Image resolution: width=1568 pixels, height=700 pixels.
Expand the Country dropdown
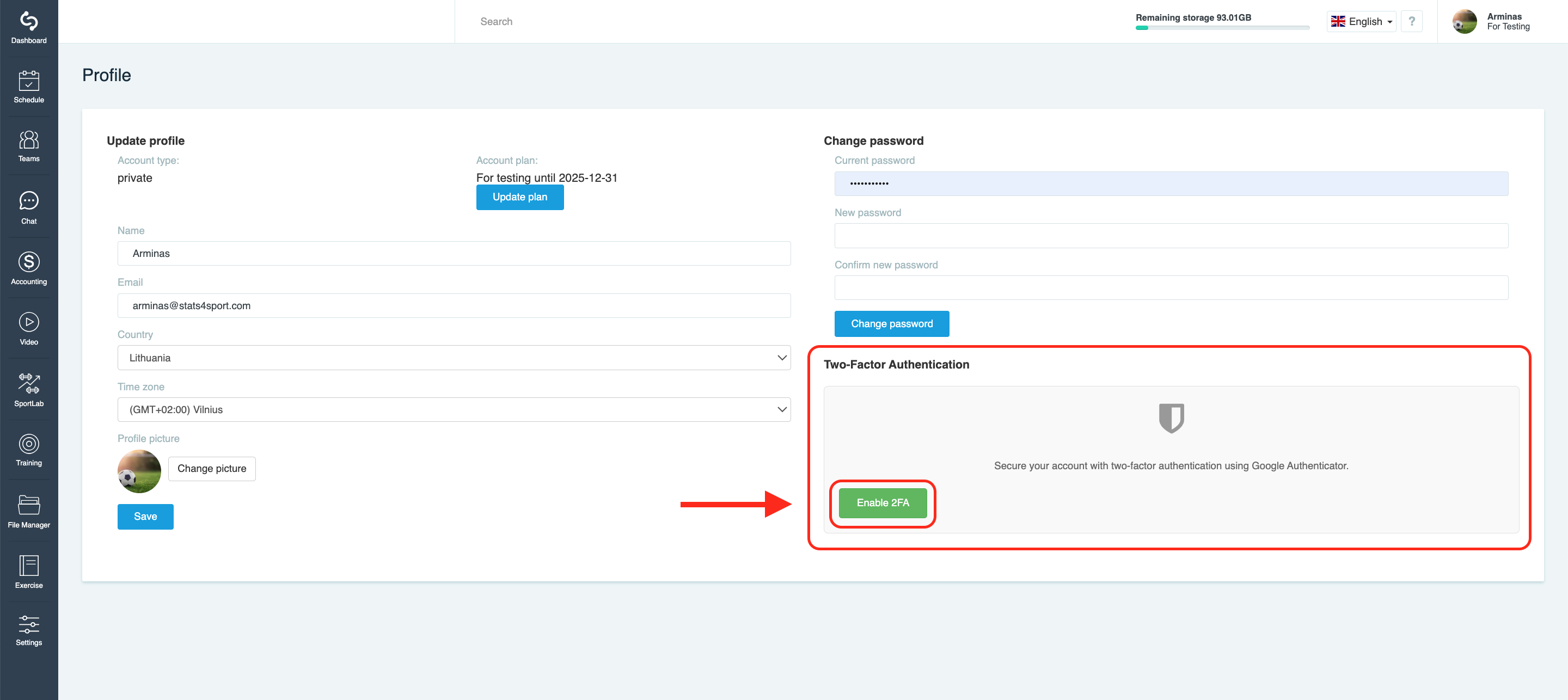coord(454,358)
